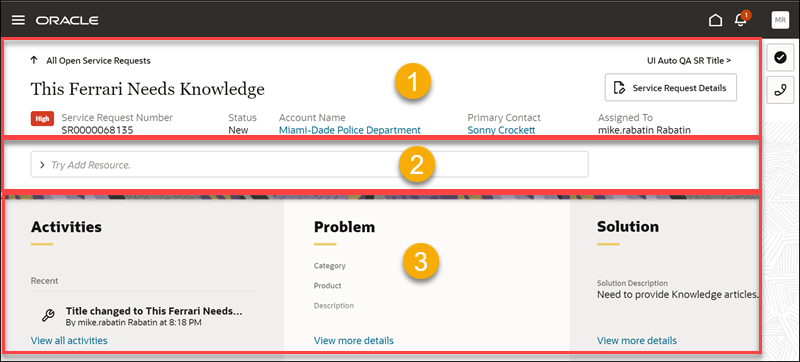Click the Description label under Problem
The width and height of the screenshot is (800, 362).
pyautogui.click(x=334, y=306)
